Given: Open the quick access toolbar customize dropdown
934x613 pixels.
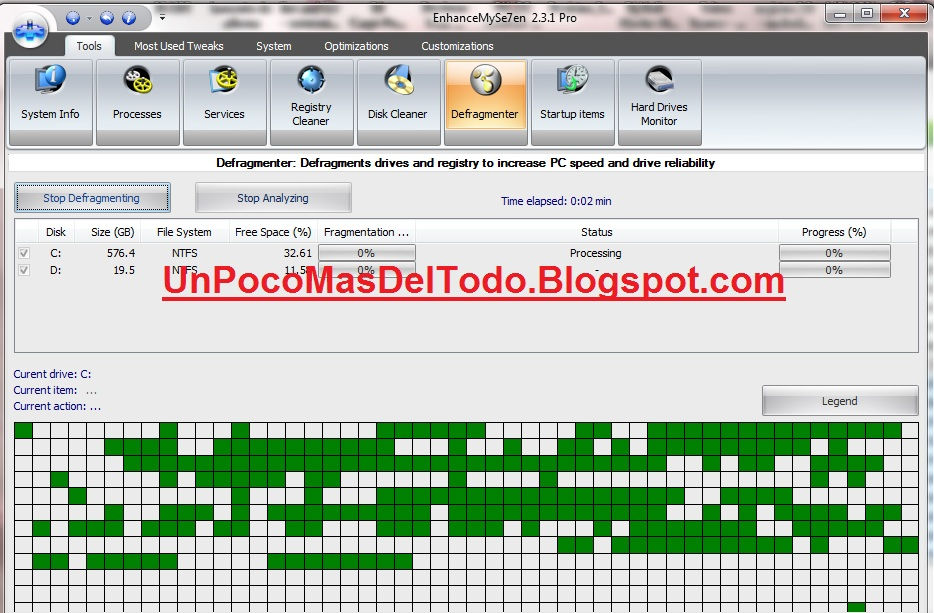Looking at the screenshot, I should coord(162,18).
